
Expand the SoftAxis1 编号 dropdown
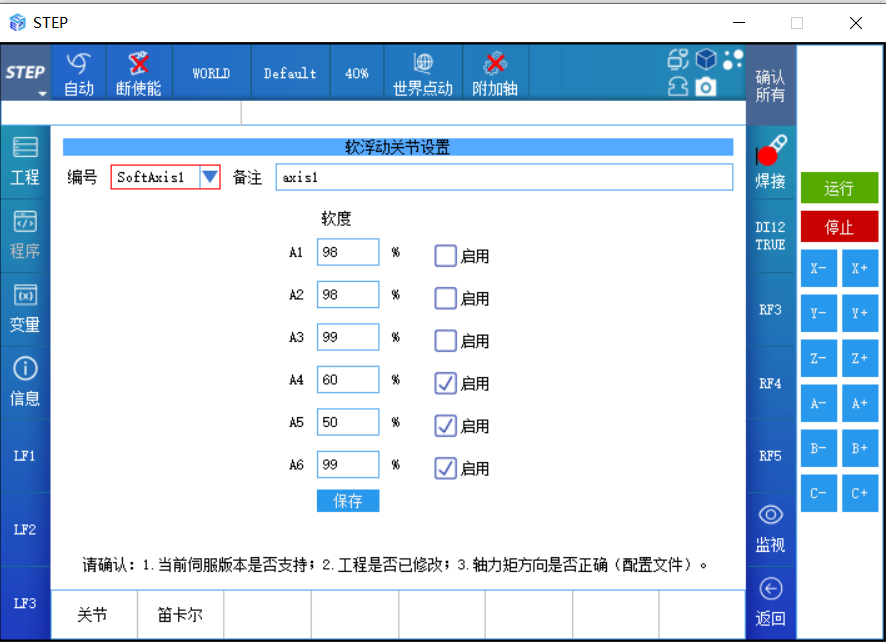209,177
